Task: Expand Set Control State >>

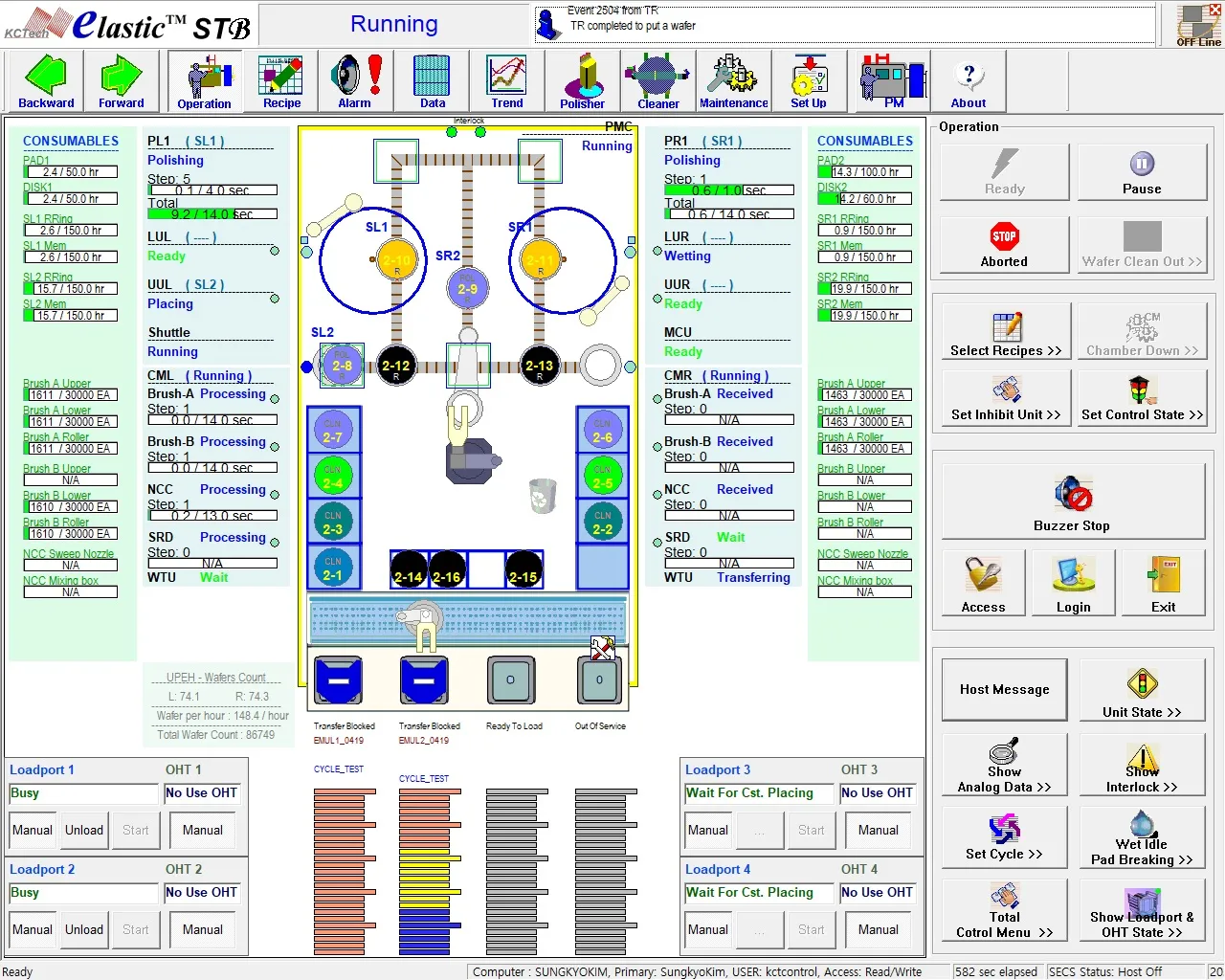Action: click(x=1142, y=397)
